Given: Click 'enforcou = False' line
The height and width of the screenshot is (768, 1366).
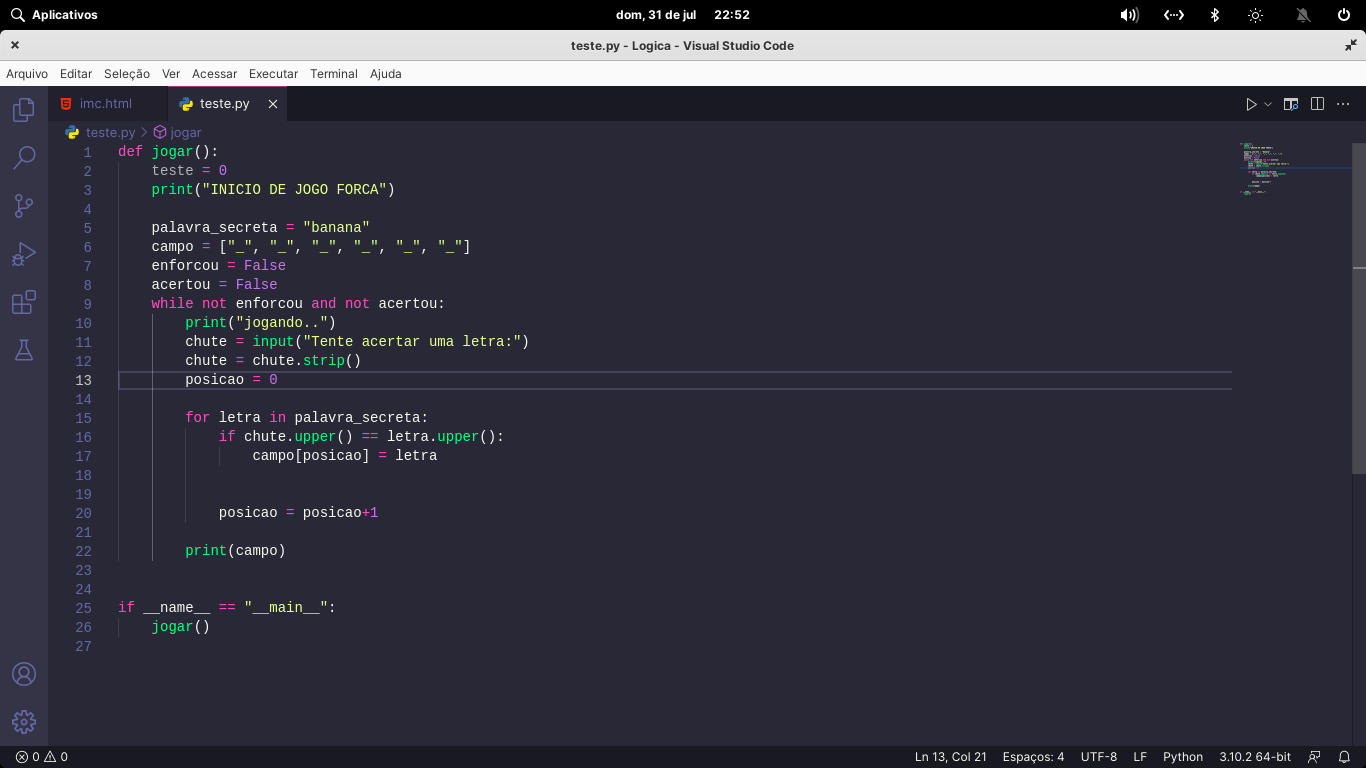Looking at the screenshot, I should point(219,266).
